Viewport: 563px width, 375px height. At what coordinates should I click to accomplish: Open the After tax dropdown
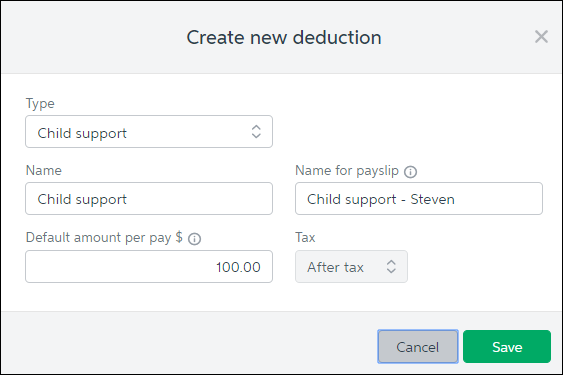351,267
